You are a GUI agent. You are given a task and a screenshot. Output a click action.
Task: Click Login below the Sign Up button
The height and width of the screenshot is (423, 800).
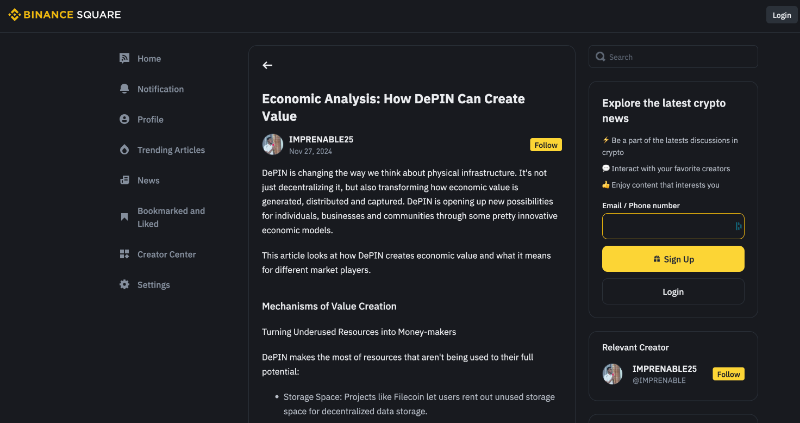point(673,292)
